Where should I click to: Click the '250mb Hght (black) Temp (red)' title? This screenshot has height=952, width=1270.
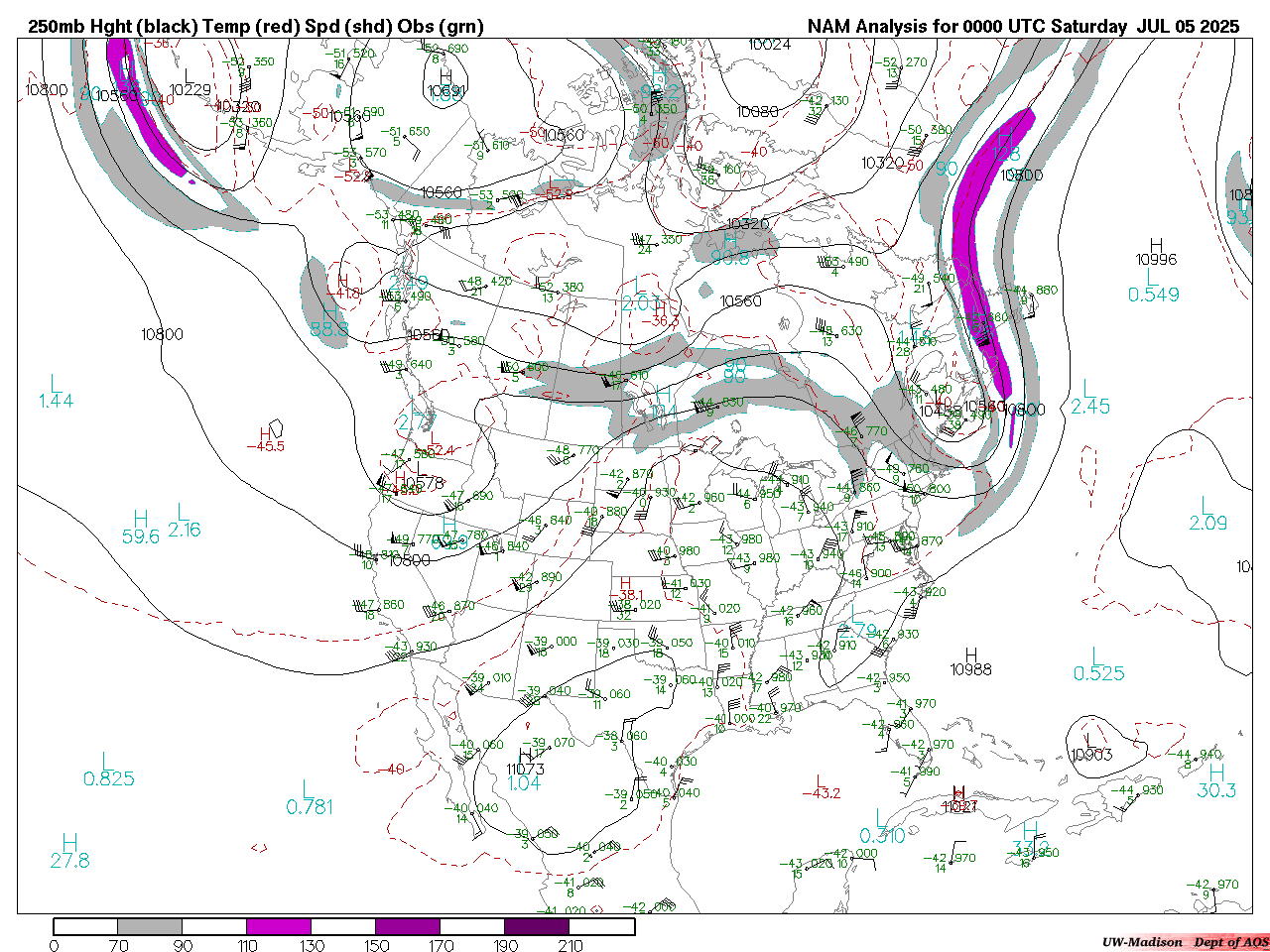pyautogui.click(x=164, y=27)
